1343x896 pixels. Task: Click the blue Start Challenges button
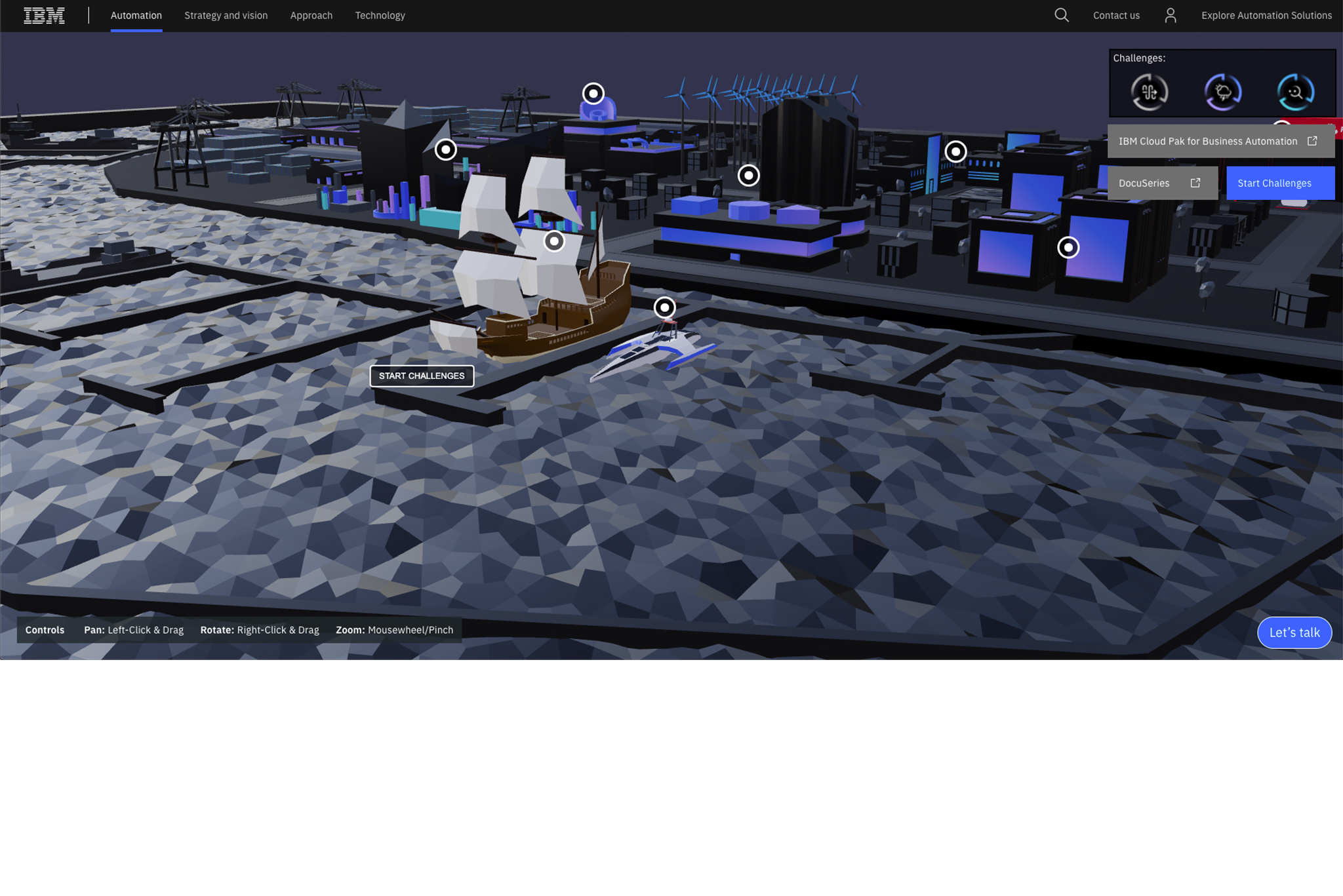point(1279,183)
